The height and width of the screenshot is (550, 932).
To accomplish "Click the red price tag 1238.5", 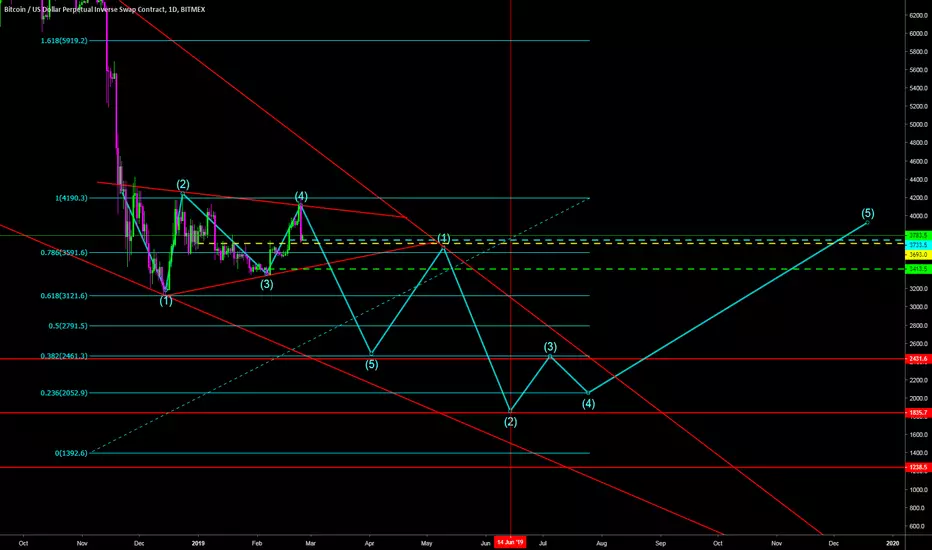I will coord(918,467).
